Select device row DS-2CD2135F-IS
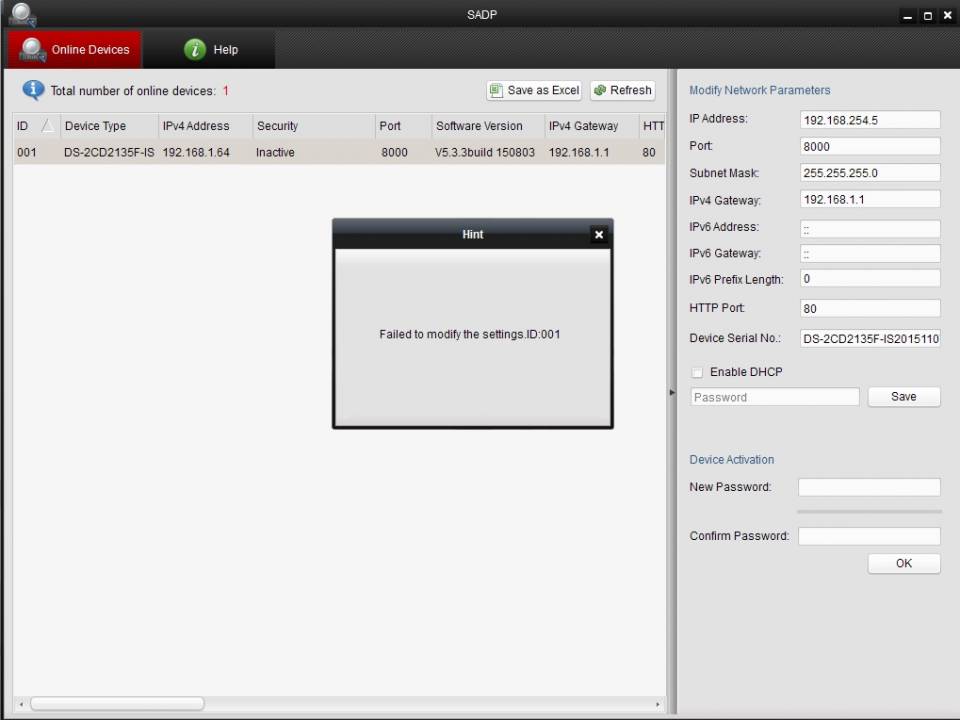The image size is (960, 720). coord(339,152)
